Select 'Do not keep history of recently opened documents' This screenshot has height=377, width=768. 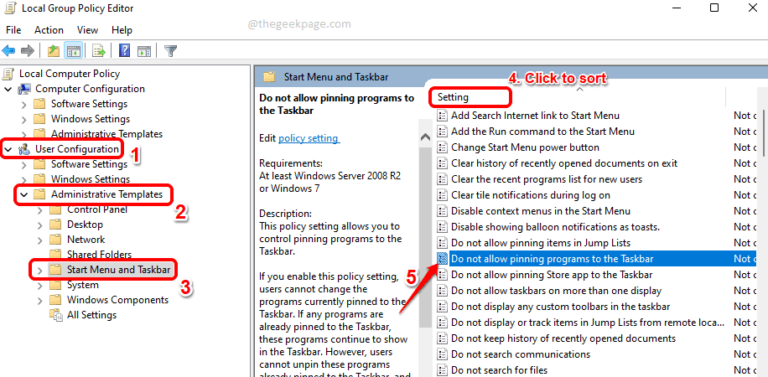pos(563,338)
